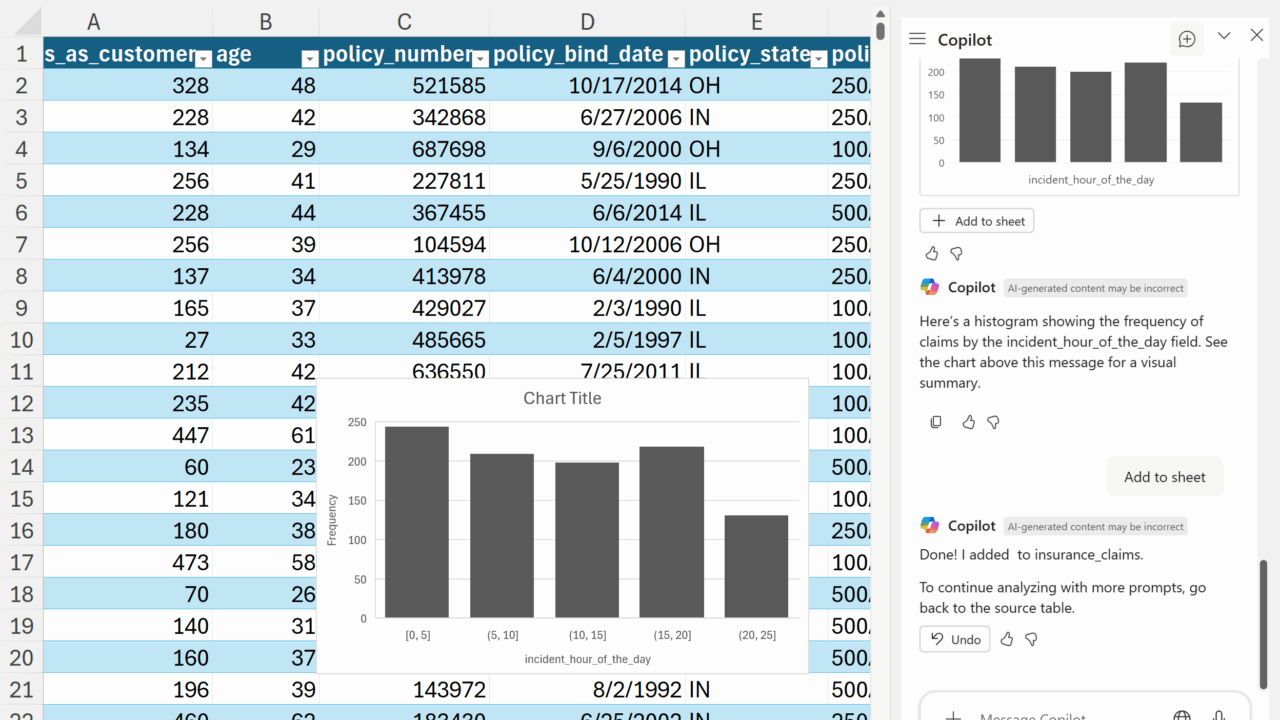
Task: Like the response beside the copy icon
Action: coord(968,422)
